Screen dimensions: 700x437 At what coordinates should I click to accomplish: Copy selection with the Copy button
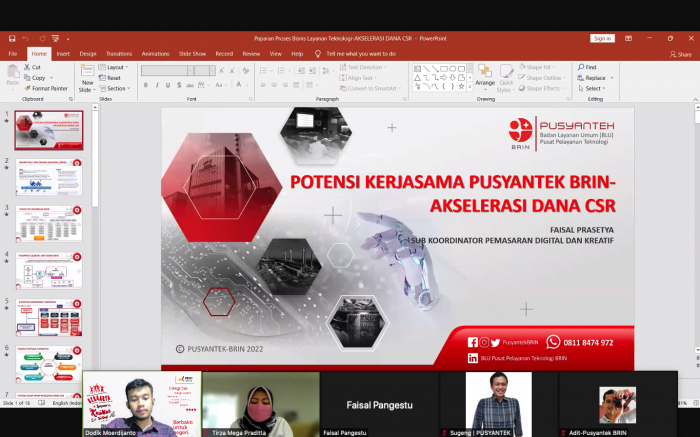[x=35, y=78]
